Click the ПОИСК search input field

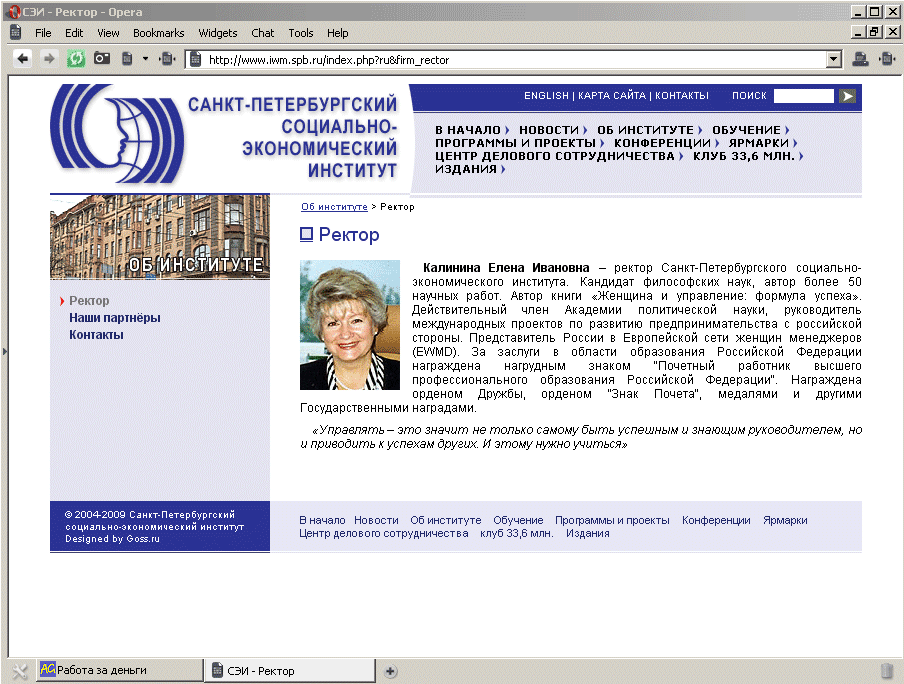coord(804,96)
